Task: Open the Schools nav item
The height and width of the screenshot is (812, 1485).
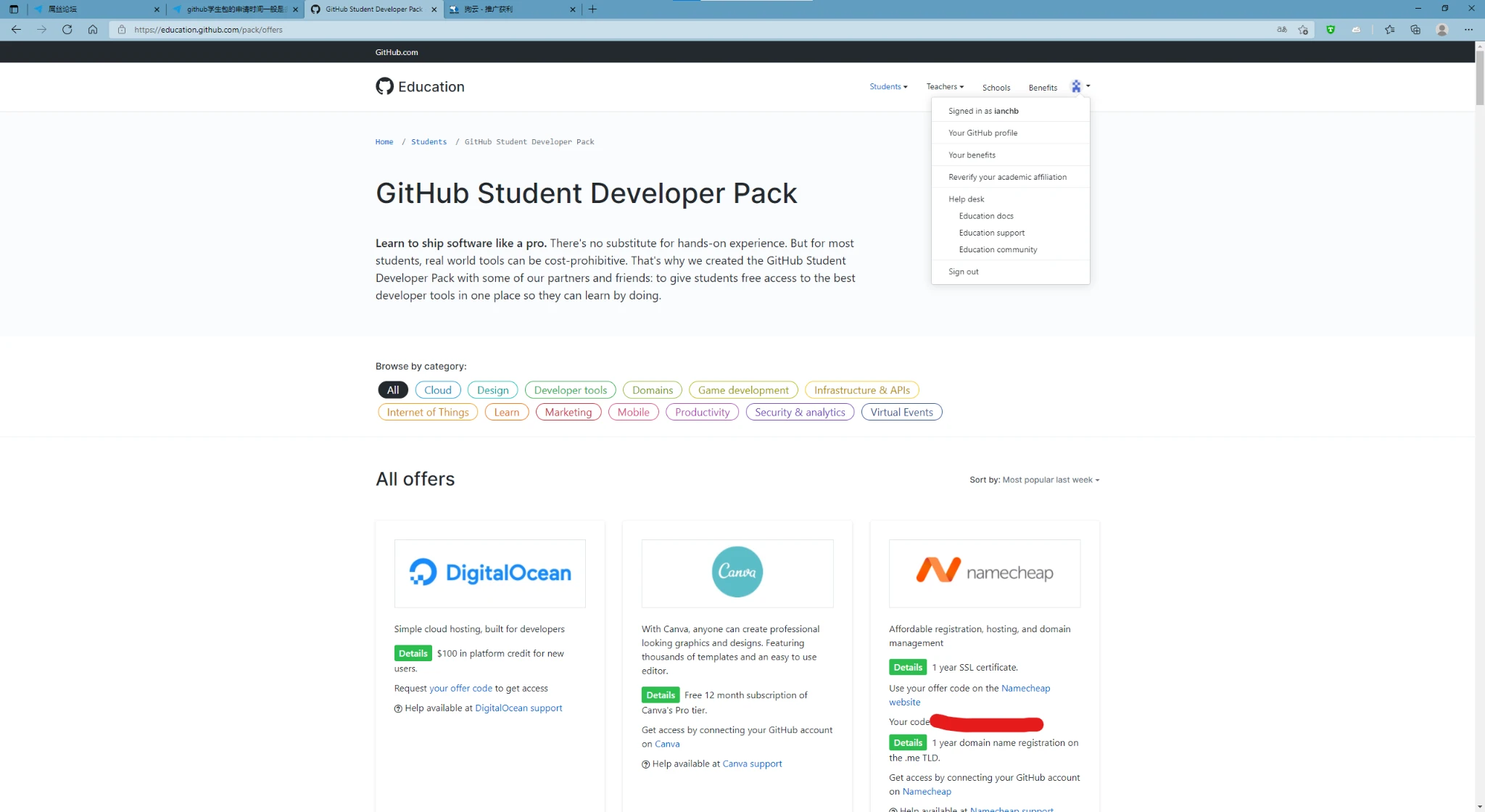Action: pos(996,88)
